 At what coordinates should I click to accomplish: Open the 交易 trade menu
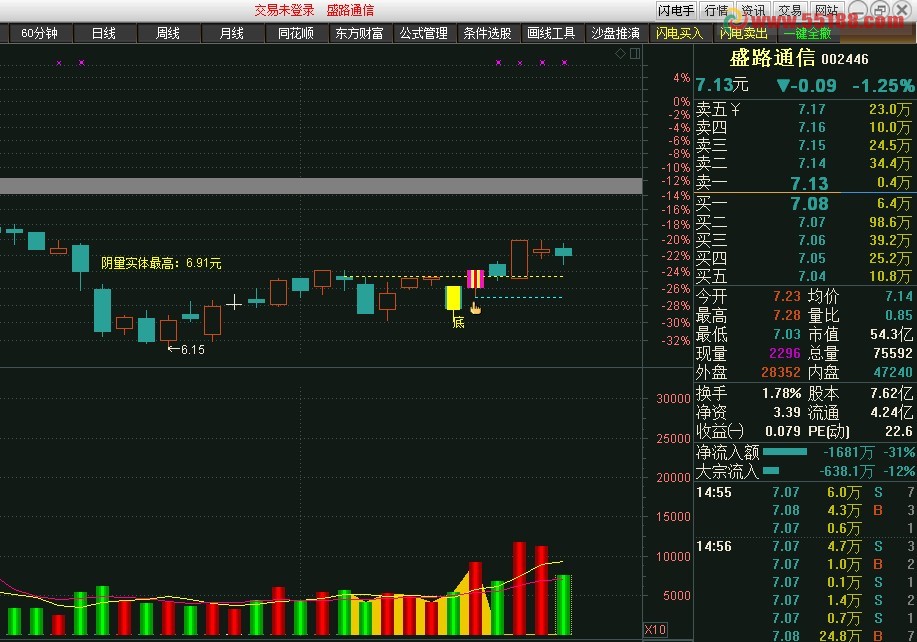790,11
